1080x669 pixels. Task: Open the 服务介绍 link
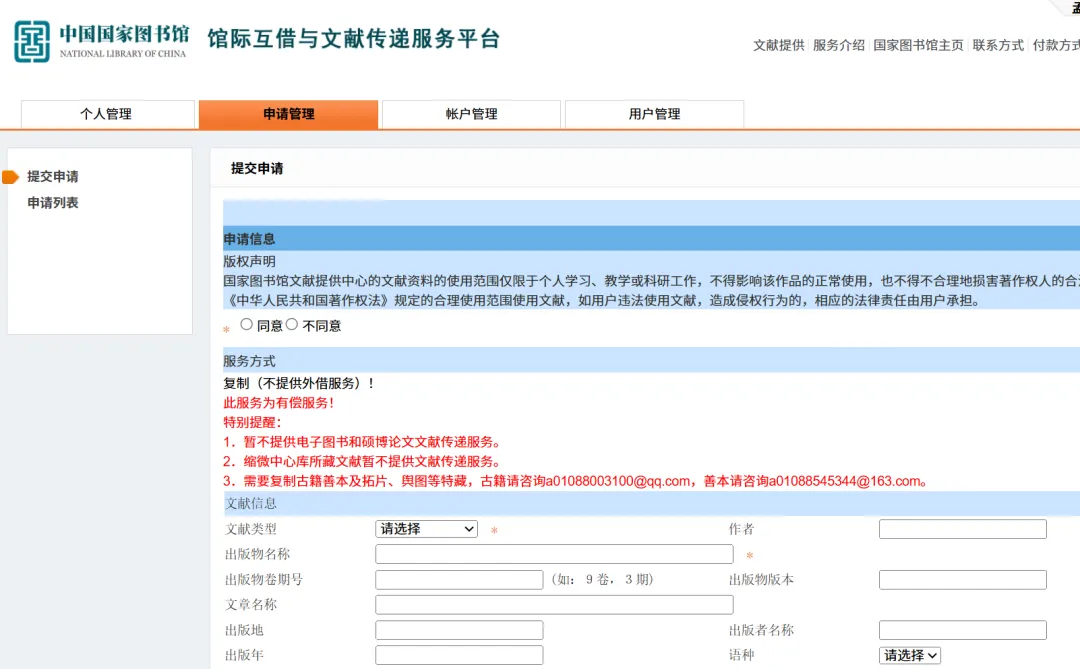click(x=838, y=45)
